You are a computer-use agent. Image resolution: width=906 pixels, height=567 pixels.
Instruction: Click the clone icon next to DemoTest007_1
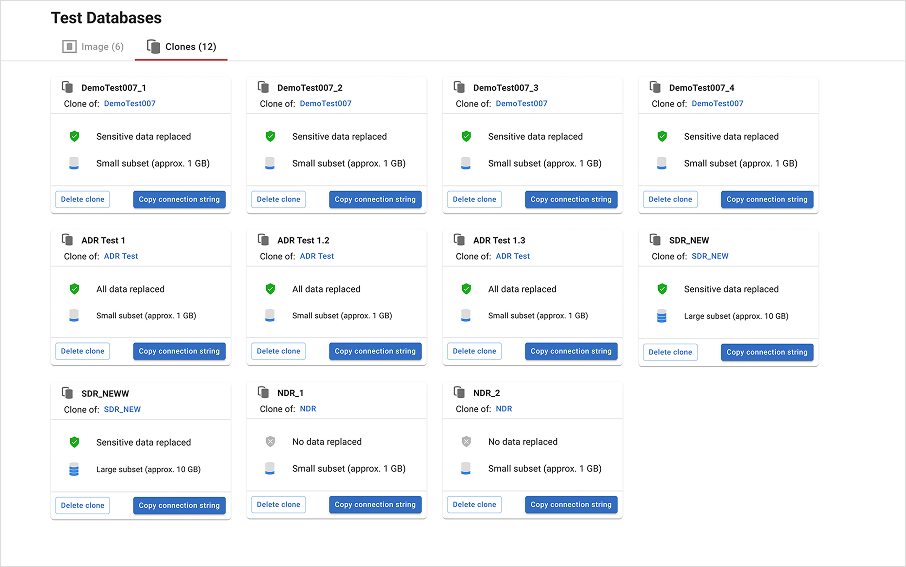click(67, 88)
